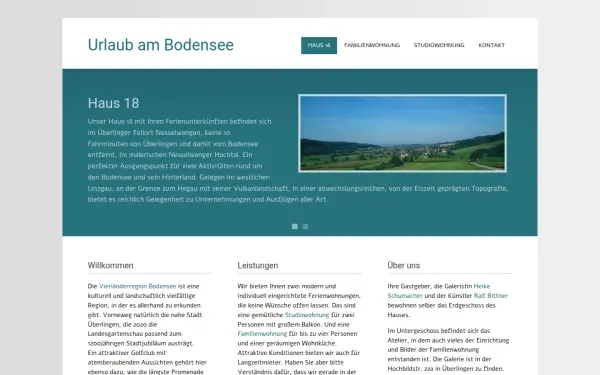Click the Urlaub am Bodensee site title
Viewport: 600px width, 375px height.
pos(161,45)
